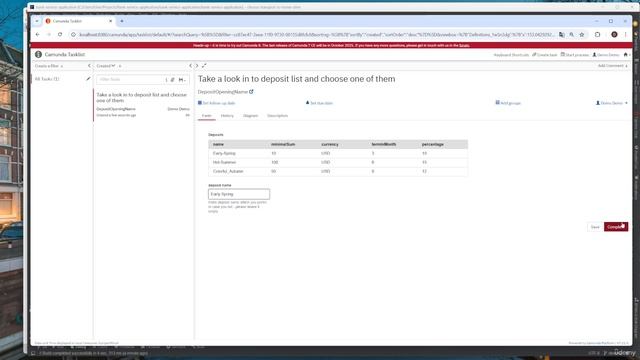
Task: Open DepositOpeningName process definition link
Action: point(226,92)
